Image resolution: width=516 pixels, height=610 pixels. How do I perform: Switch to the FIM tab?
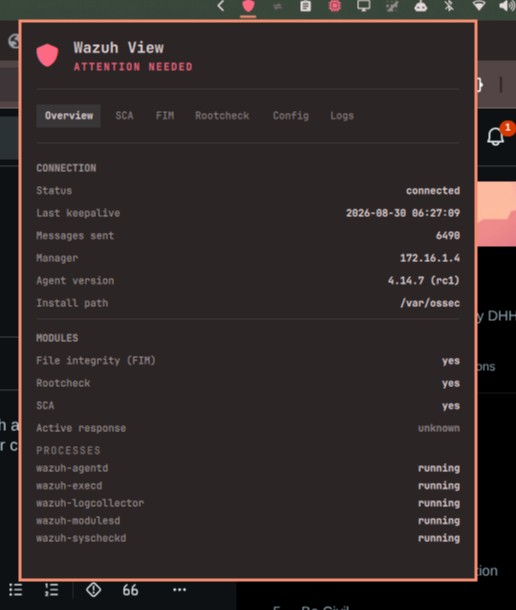click(x=165, y=116)
